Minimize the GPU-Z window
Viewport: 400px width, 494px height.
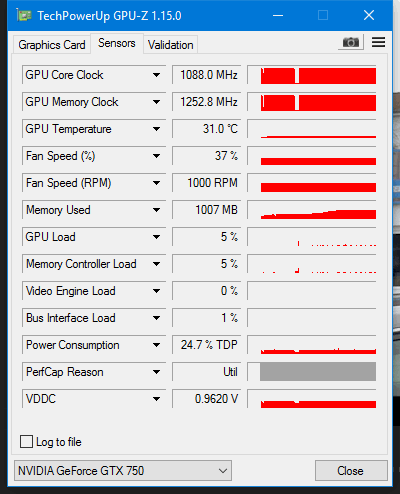278,15
